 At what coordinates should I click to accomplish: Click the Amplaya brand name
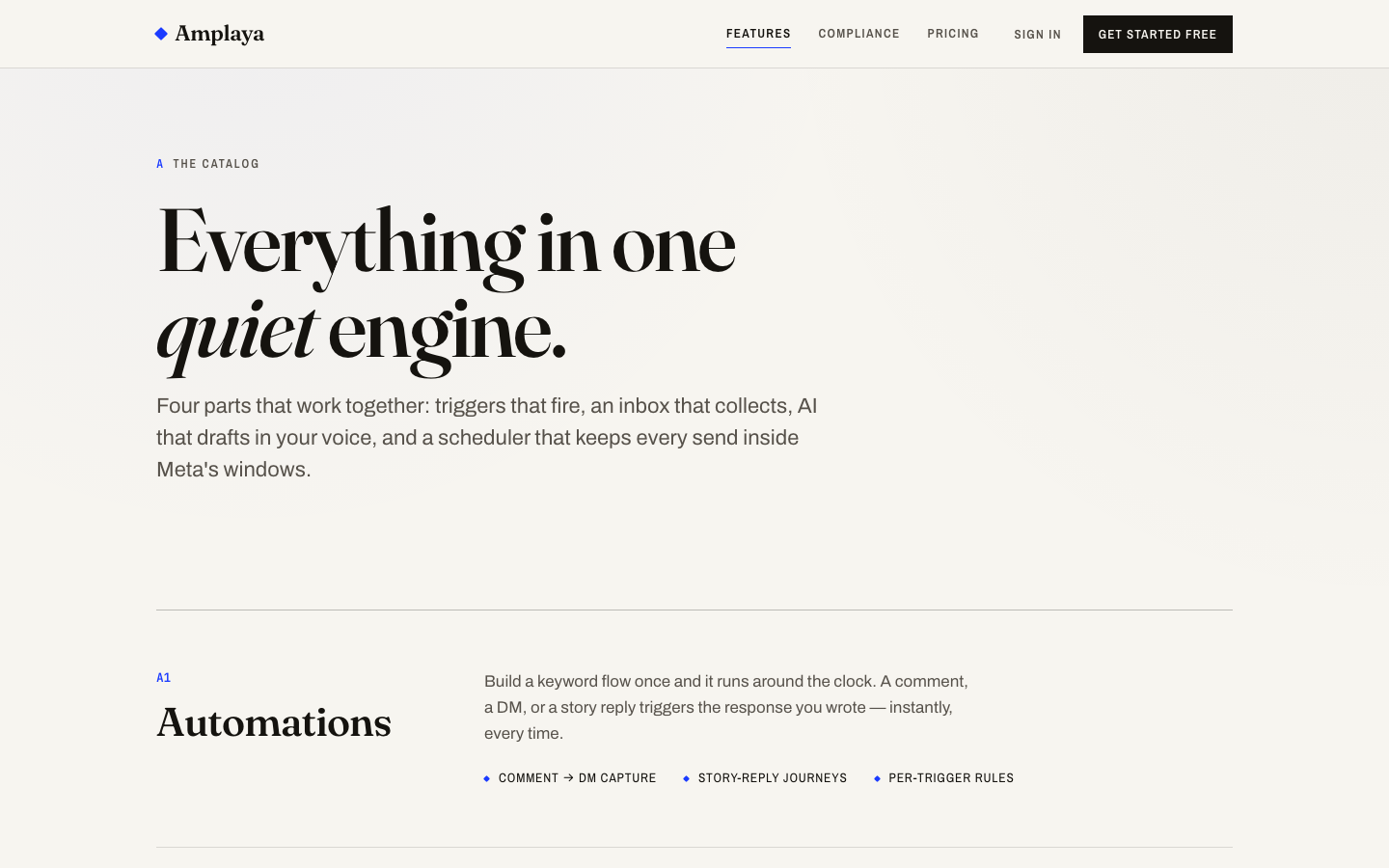(x=219, y=34)
